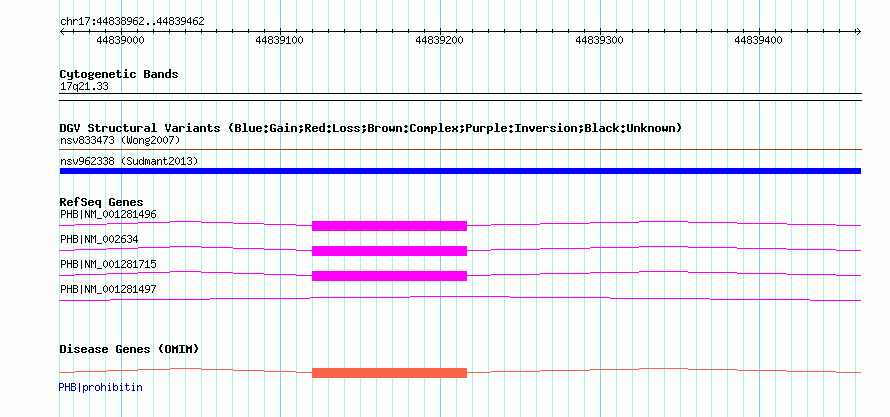This screenshot has height=417, width=890.
Task: Select the Cytogenetic Bands track title
Action: 119,74
